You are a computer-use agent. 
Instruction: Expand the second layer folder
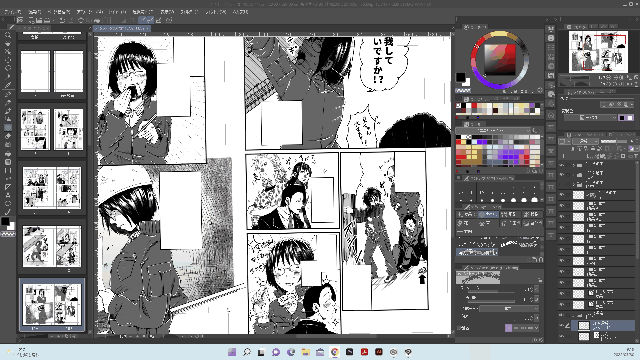tap(574, 175)
